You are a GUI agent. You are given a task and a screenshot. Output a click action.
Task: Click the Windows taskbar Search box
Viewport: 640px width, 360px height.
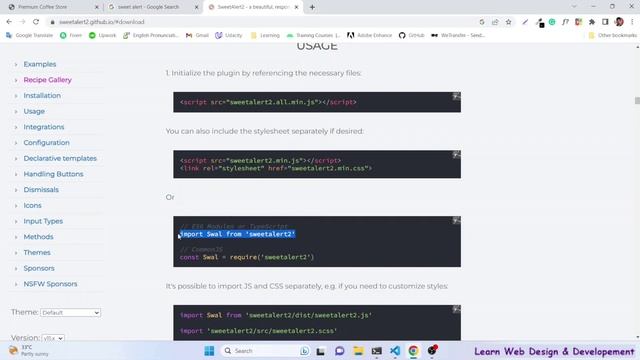pos(265,351)
